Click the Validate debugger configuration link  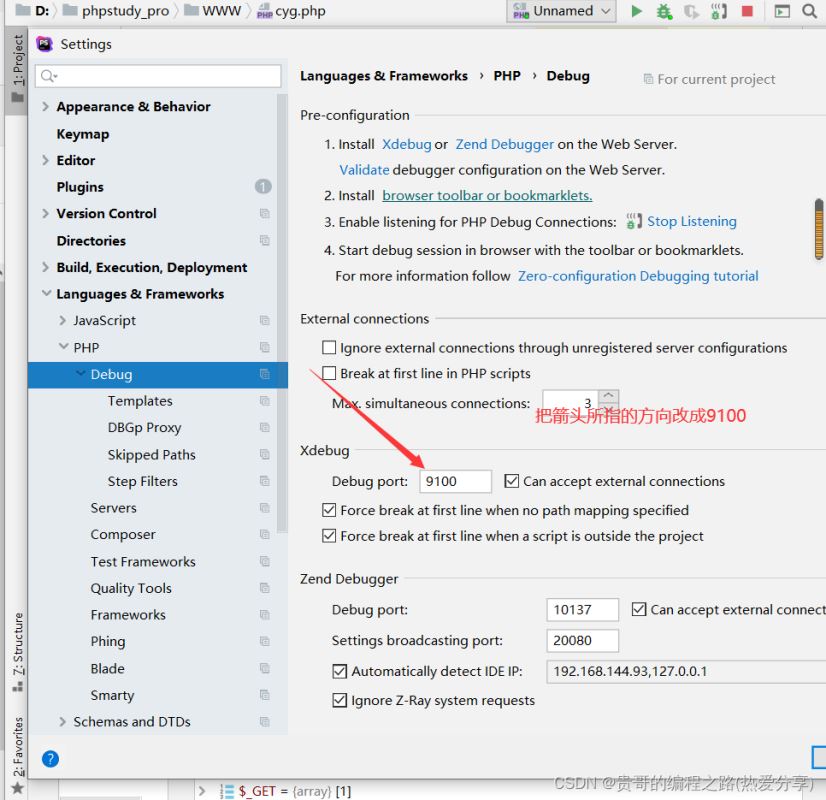pos(364,170)
